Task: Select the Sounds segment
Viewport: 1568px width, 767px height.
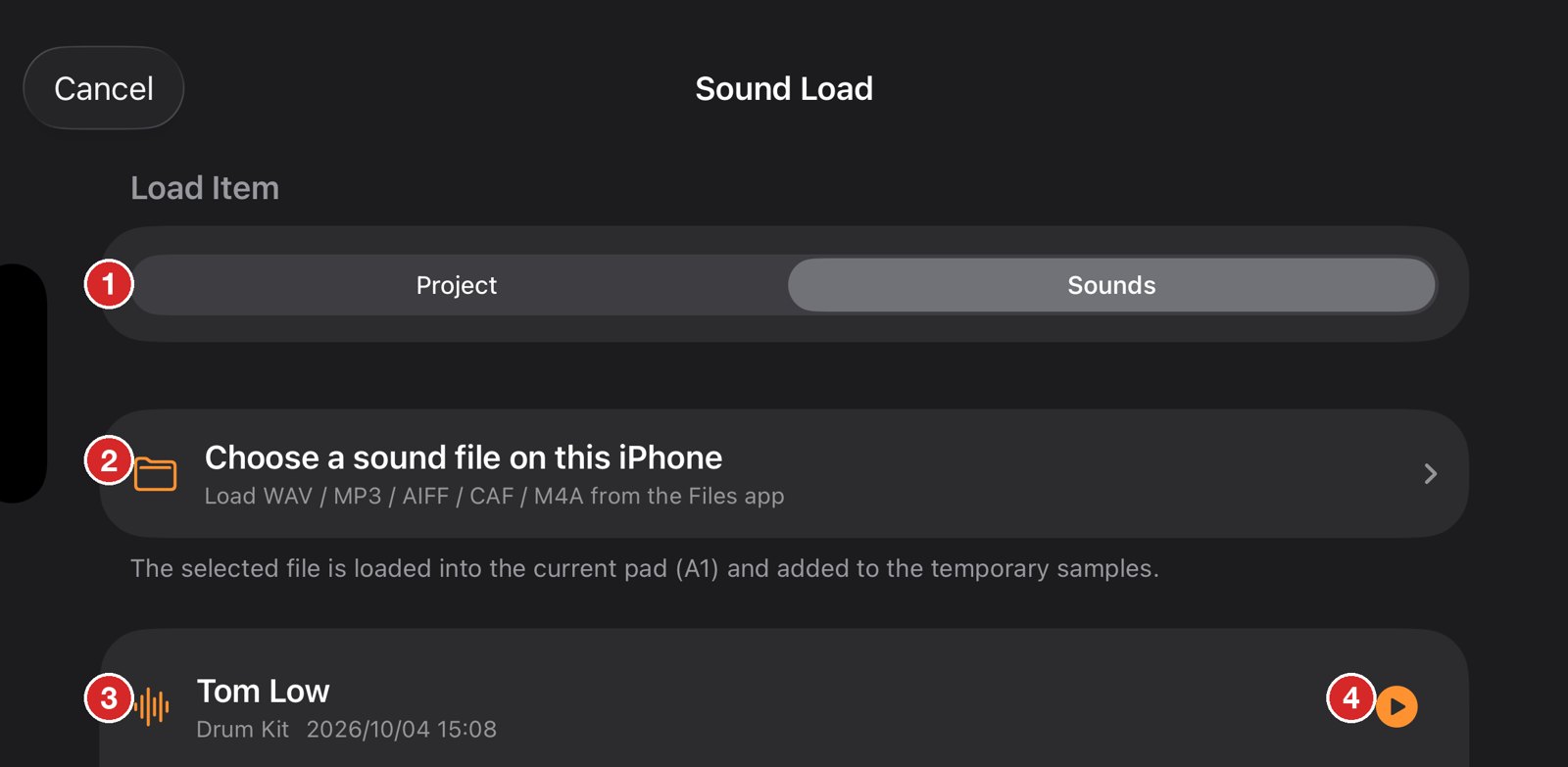Action: pos(1111,285)
